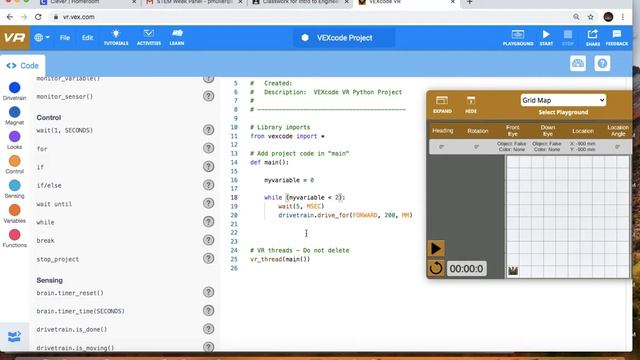Expand the playground window
The image size is (640, 360).
click(x=442, y=104)
